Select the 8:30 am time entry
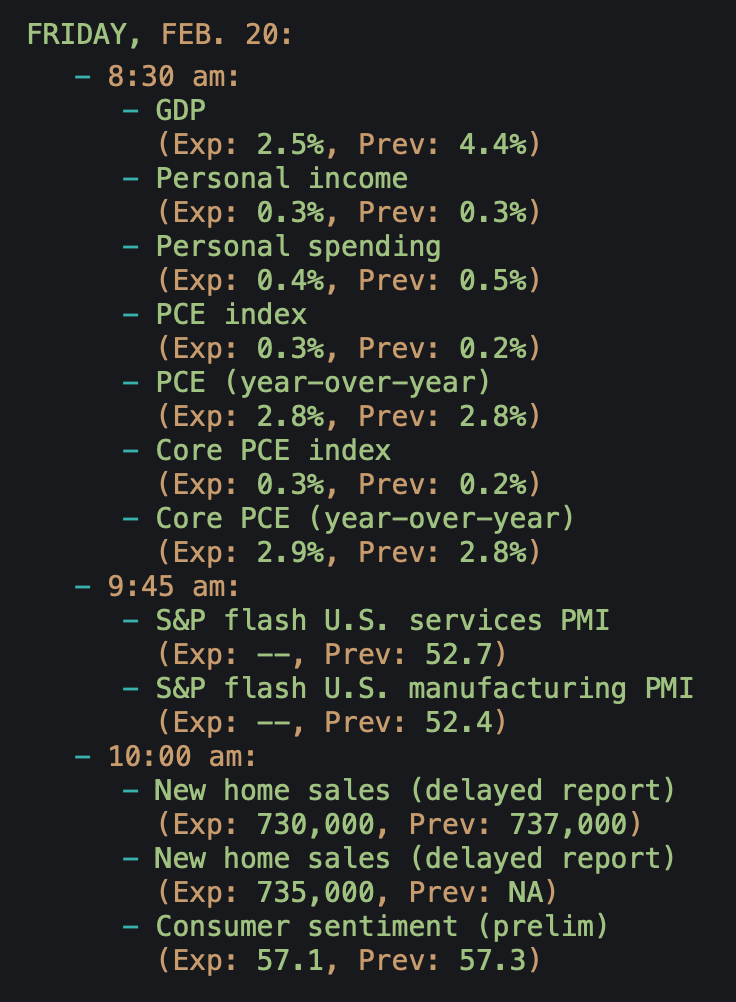The image size is (736, 1002). [x=173, y=77]
